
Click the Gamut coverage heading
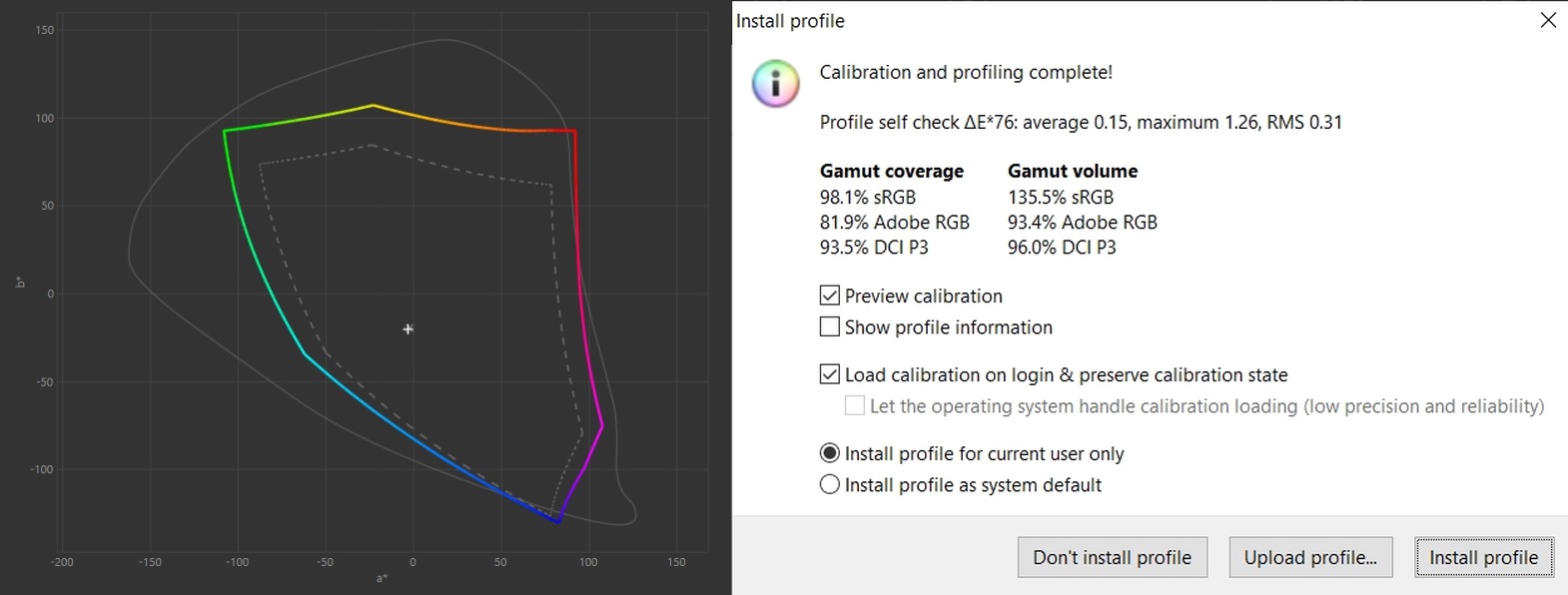pos(891,171)
